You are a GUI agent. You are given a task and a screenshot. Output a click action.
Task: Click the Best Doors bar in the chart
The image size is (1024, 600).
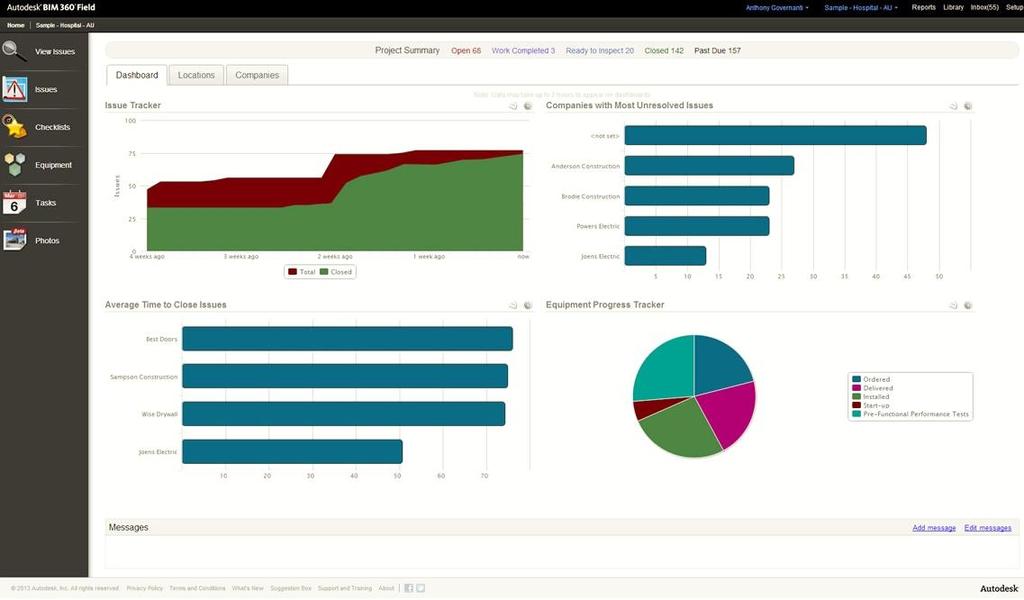tap(347, 339)
